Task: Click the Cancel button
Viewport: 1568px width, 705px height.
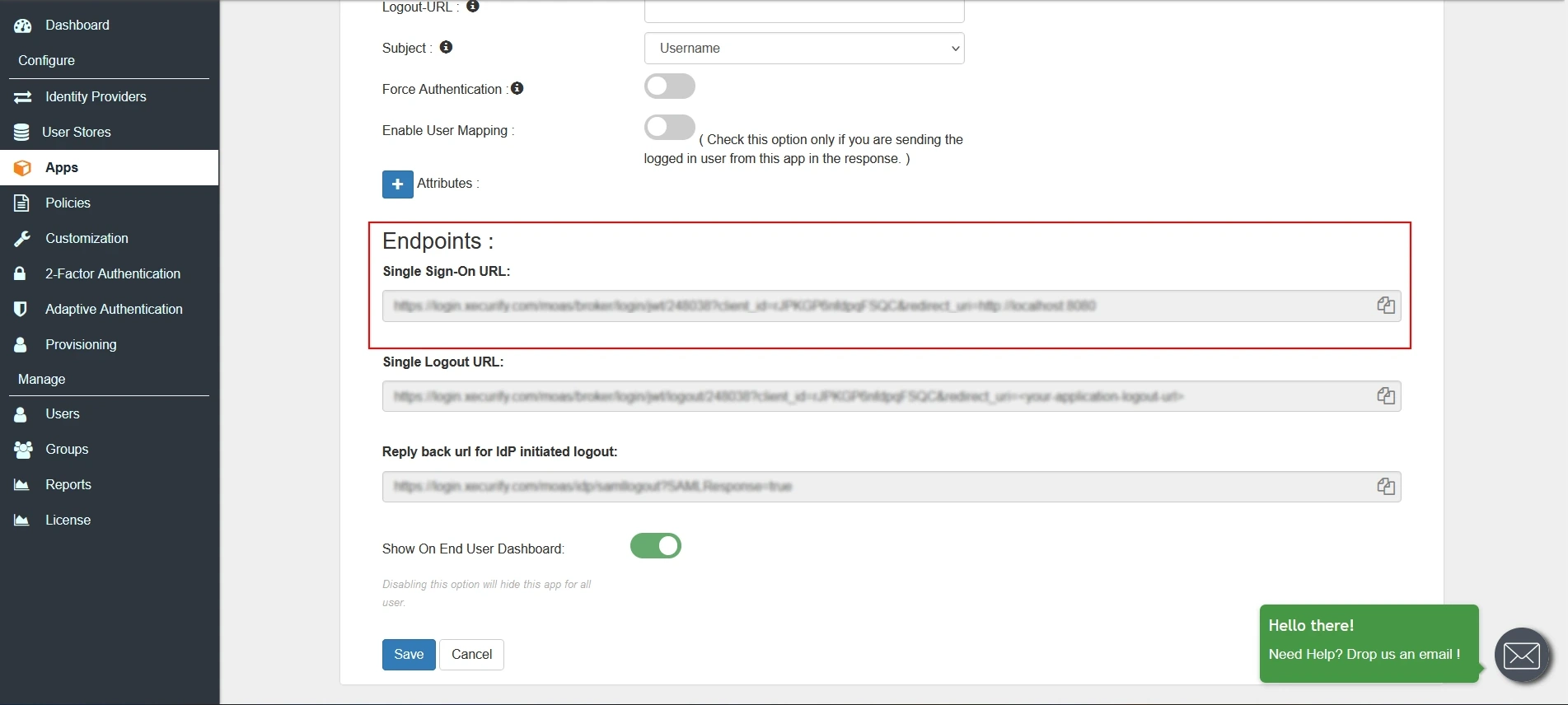Action: pos(471,655)
